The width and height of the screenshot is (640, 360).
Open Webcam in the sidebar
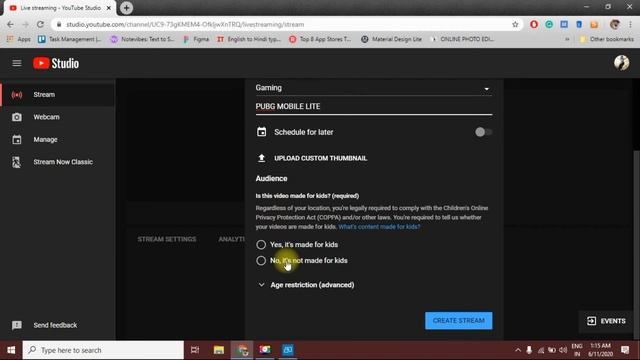pyautogui.click(x=58, y=117)
